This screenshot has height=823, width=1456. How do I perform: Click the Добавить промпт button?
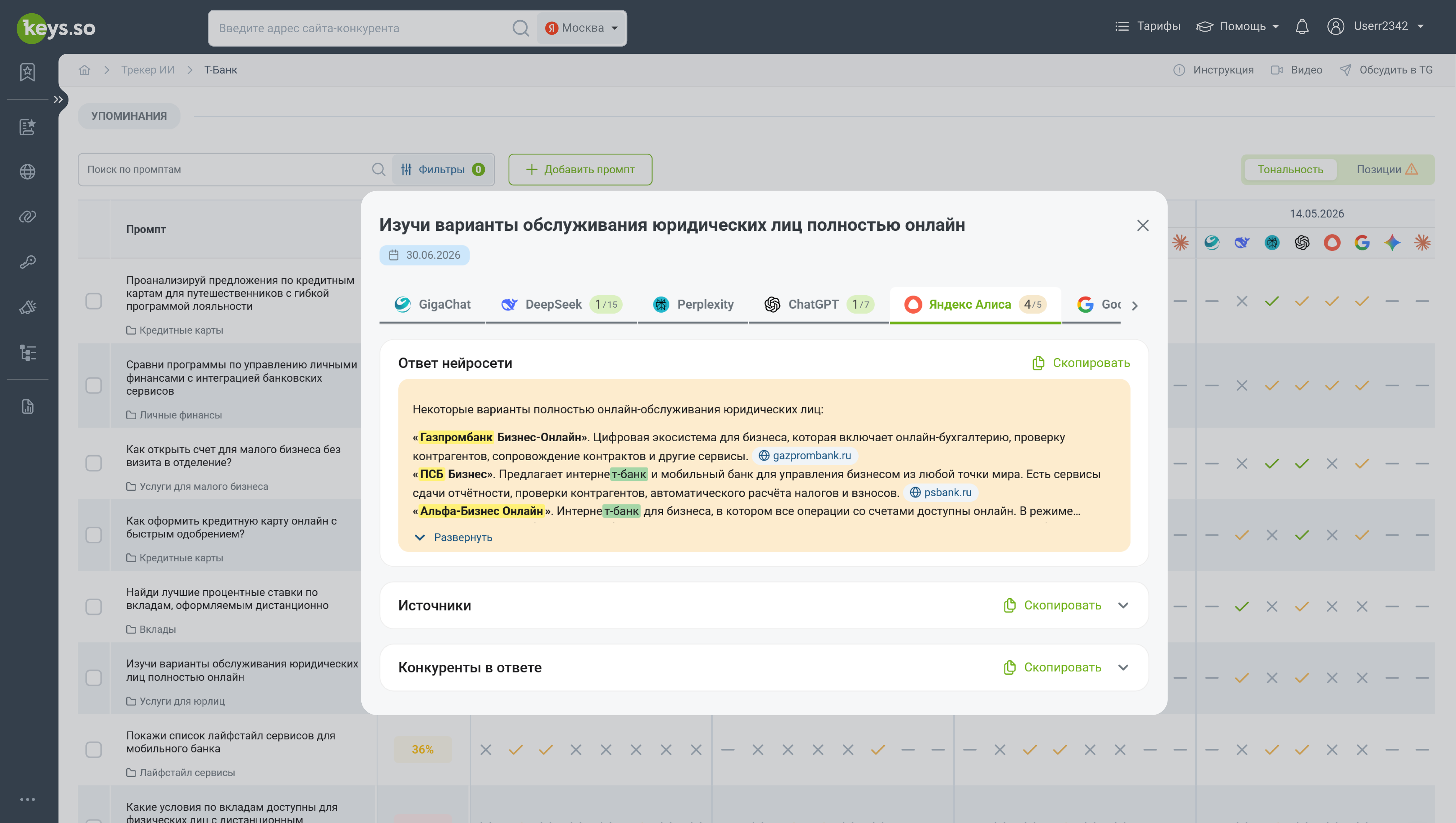(580, 170)
